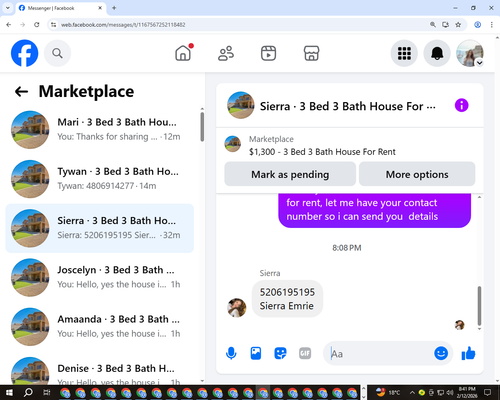
Task: Show hidden system tray icons chevron
Action: coord(412,392)
